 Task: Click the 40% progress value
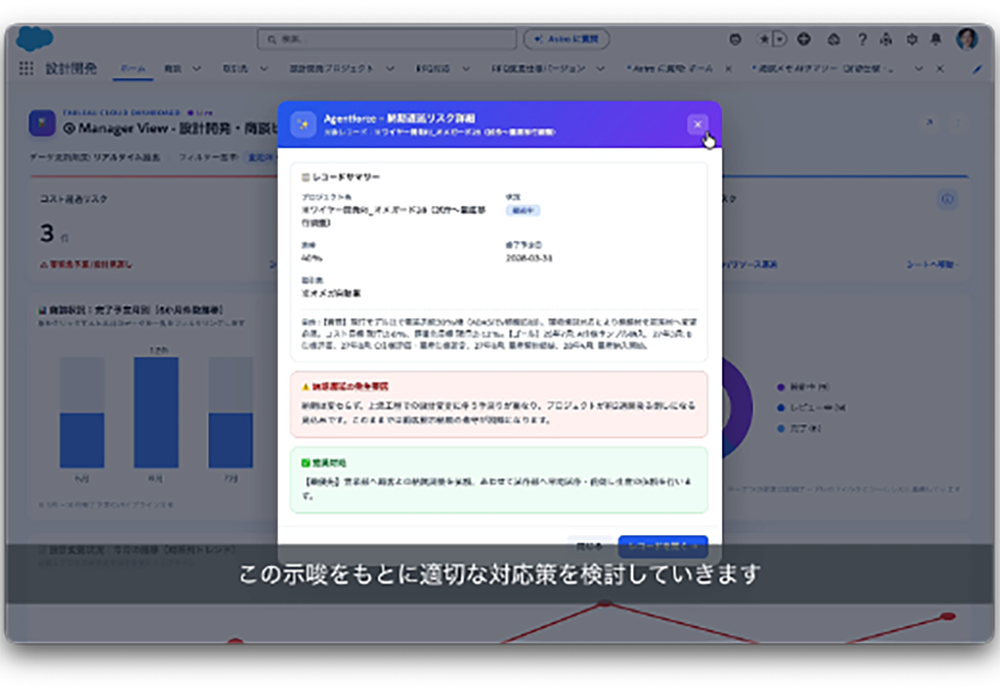click(311, 258)
